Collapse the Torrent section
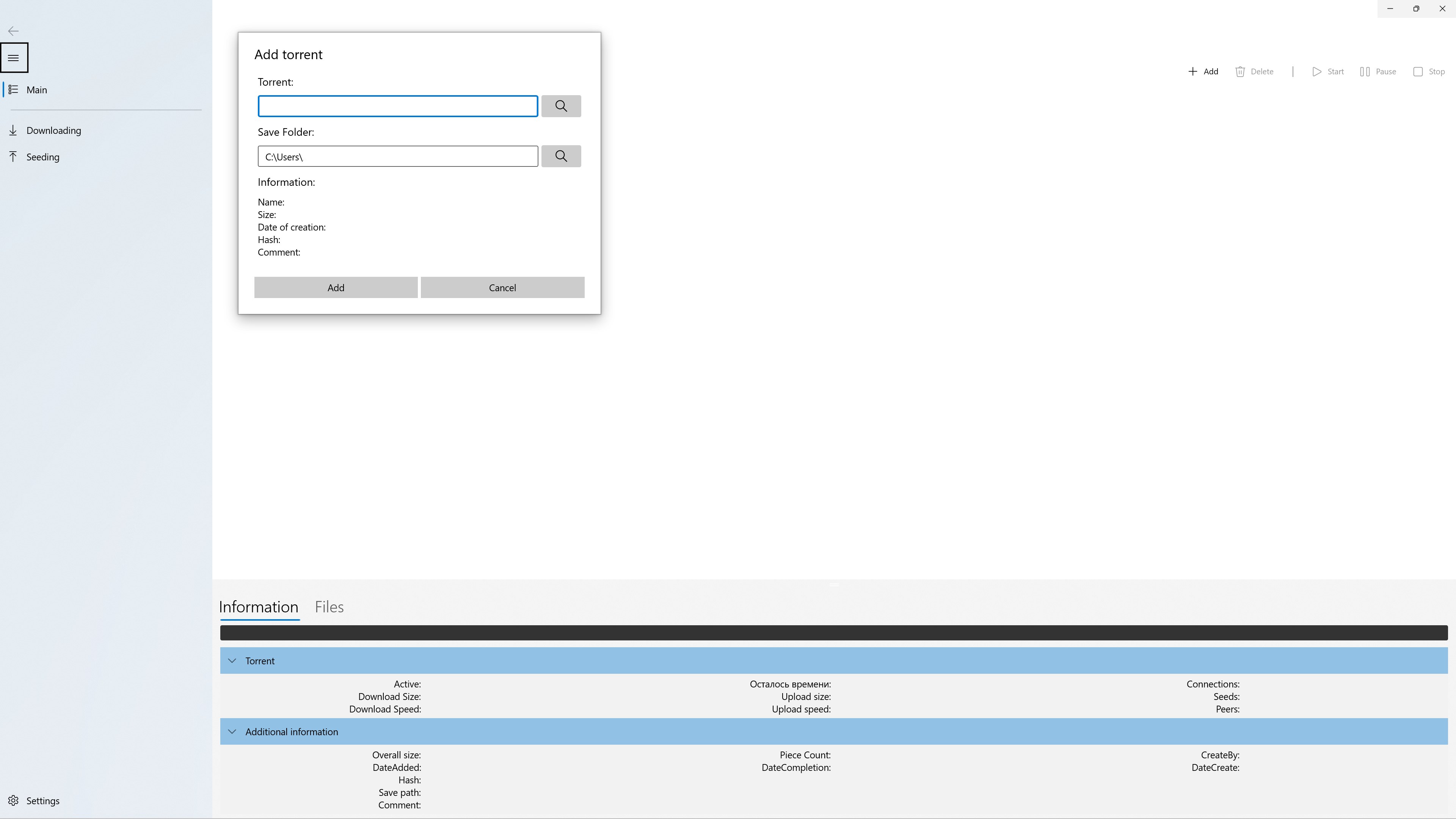 point(232,661)
